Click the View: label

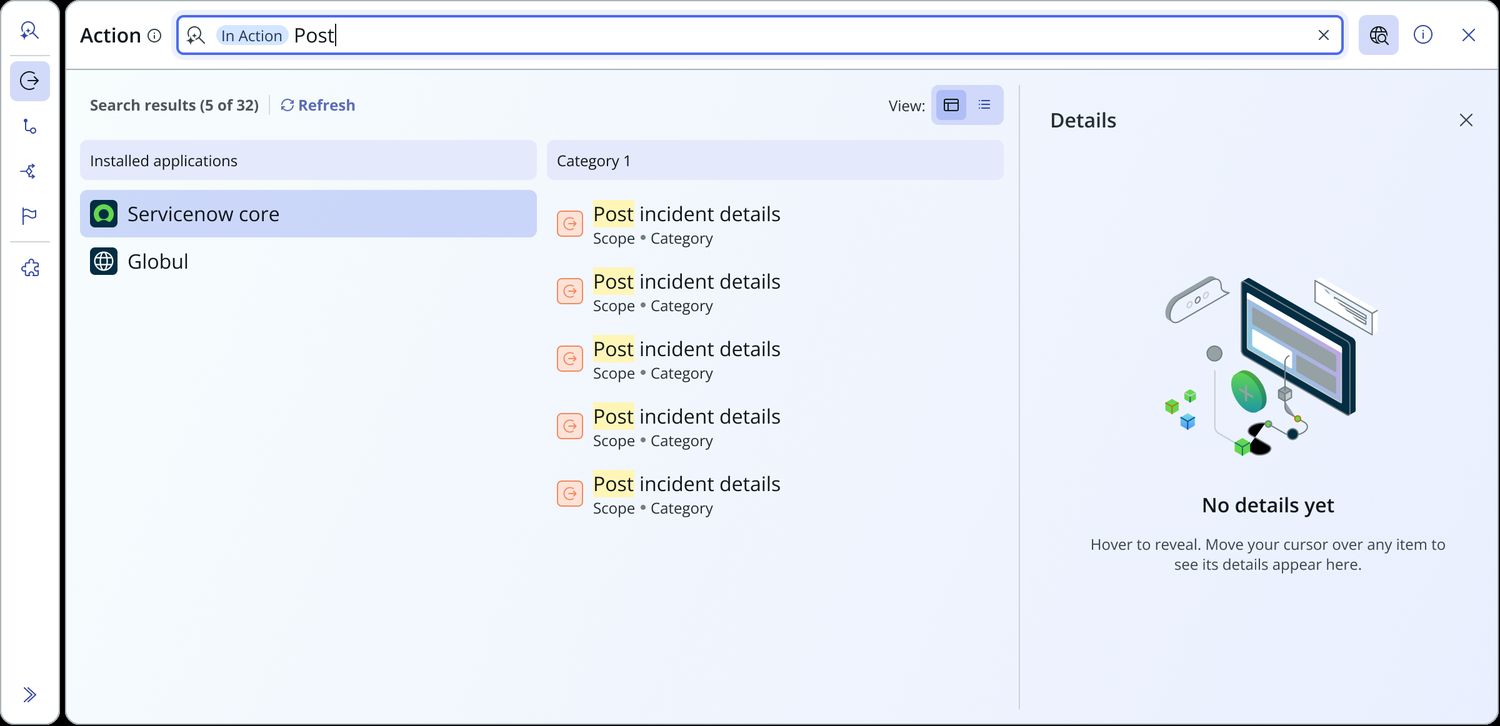click(907, 106)
